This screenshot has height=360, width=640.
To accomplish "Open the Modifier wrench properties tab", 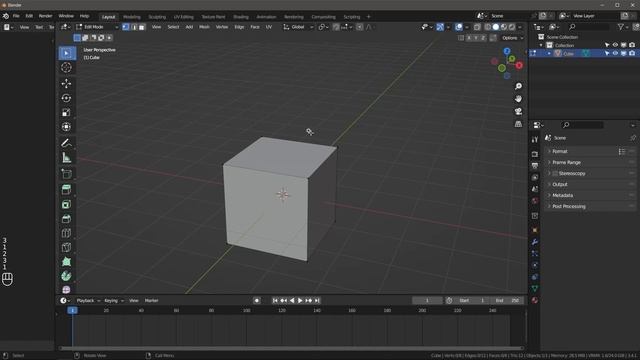I will 535,242.
